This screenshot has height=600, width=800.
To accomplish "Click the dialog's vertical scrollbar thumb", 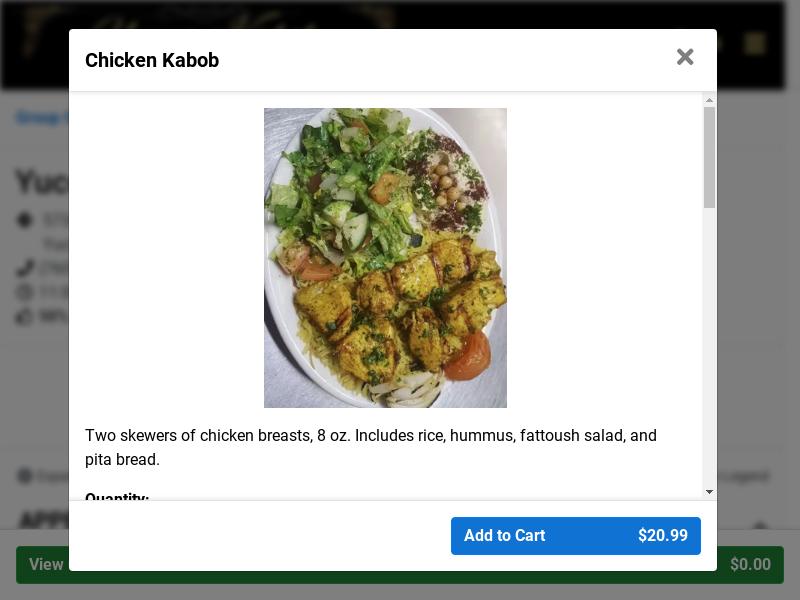I will pos(709,157).
